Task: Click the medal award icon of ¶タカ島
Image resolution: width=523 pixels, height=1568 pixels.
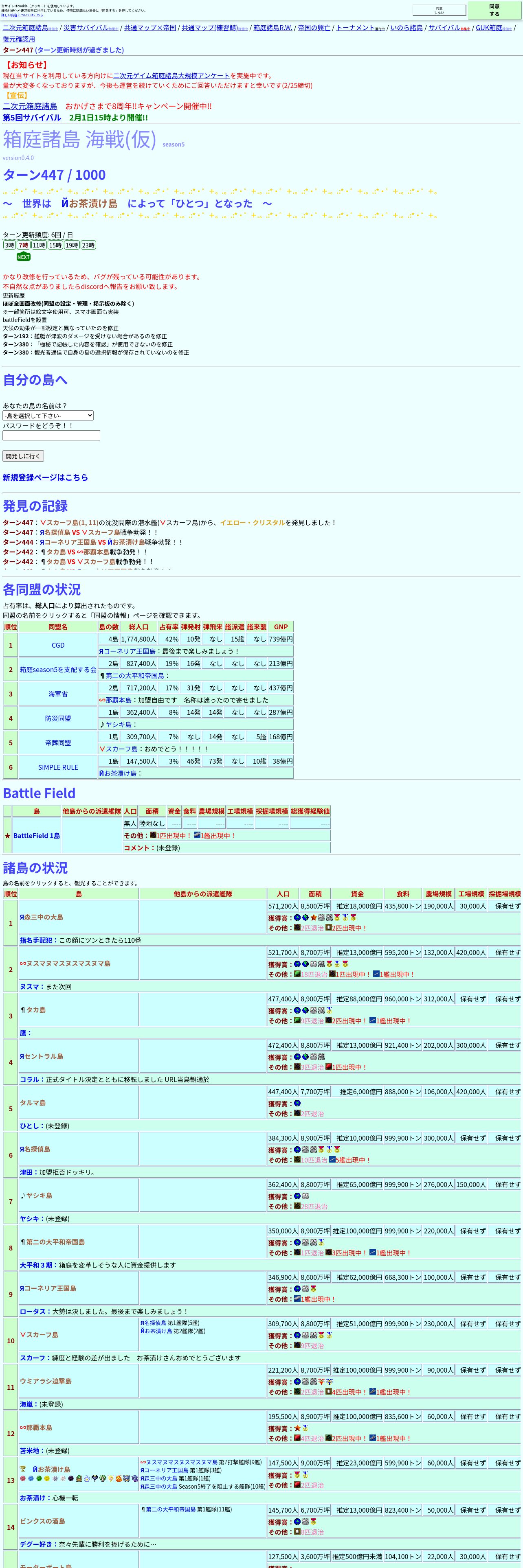Action: click(x=330, y=1010)
